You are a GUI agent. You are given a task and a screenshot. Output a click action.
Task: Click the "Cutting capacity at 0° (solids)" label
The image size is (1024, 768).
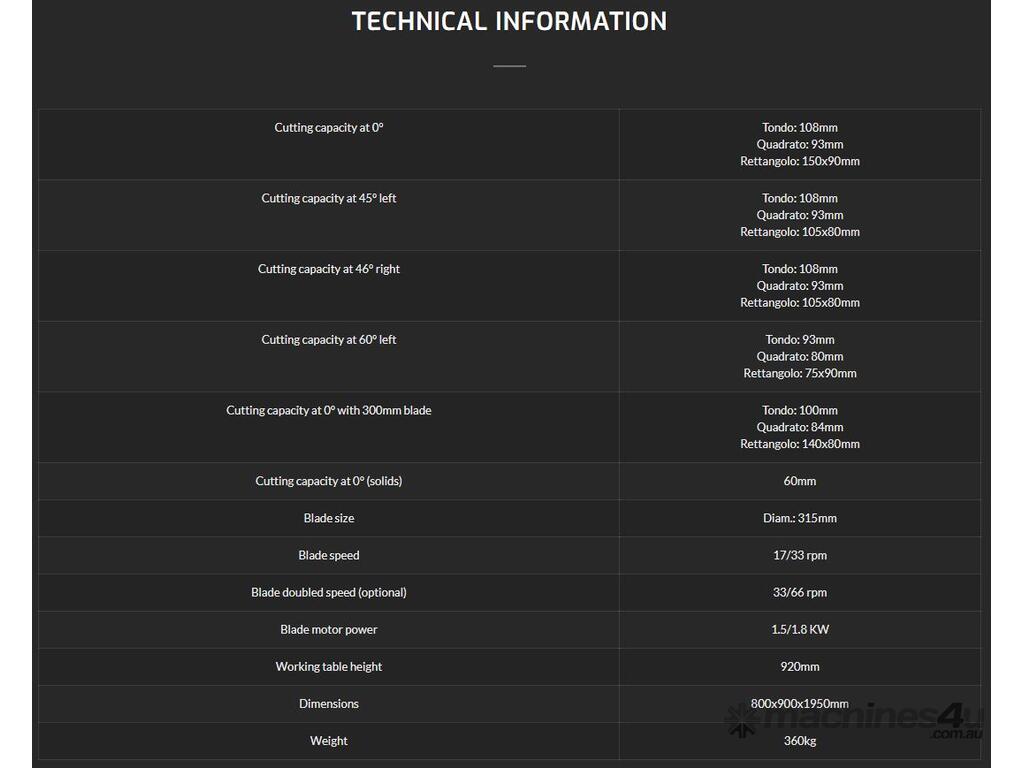(329, 481)
